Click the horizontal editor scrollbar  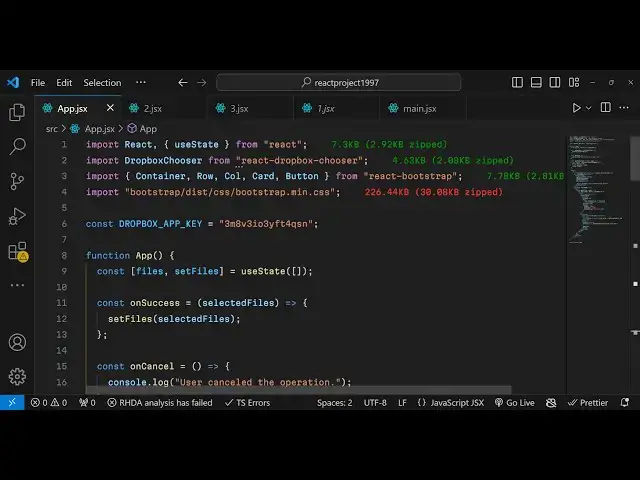pos(298,390)
